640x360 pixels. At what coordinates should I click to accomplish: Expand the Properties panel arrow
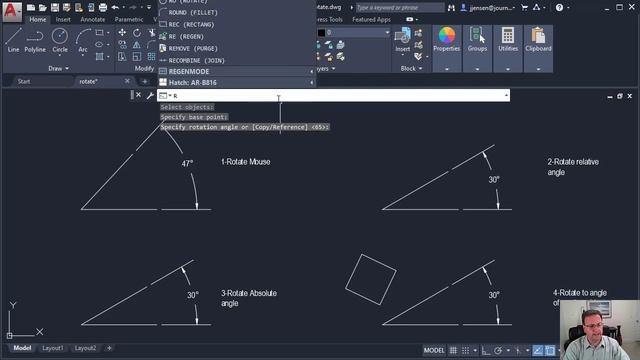click(447, 69)
